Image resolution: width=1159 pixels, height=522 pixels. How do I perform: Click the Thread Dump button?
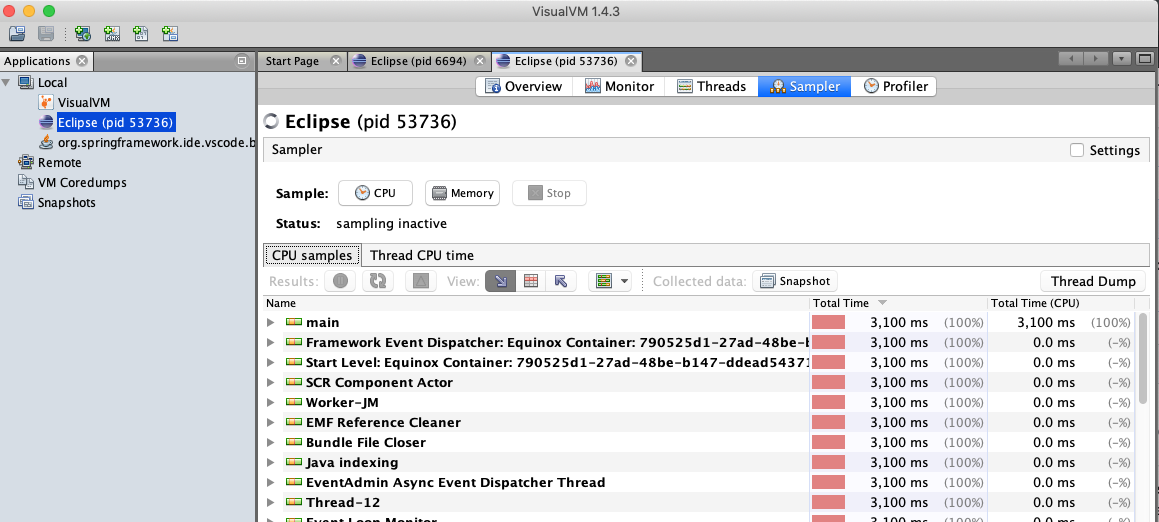[x=1092, y=281]
